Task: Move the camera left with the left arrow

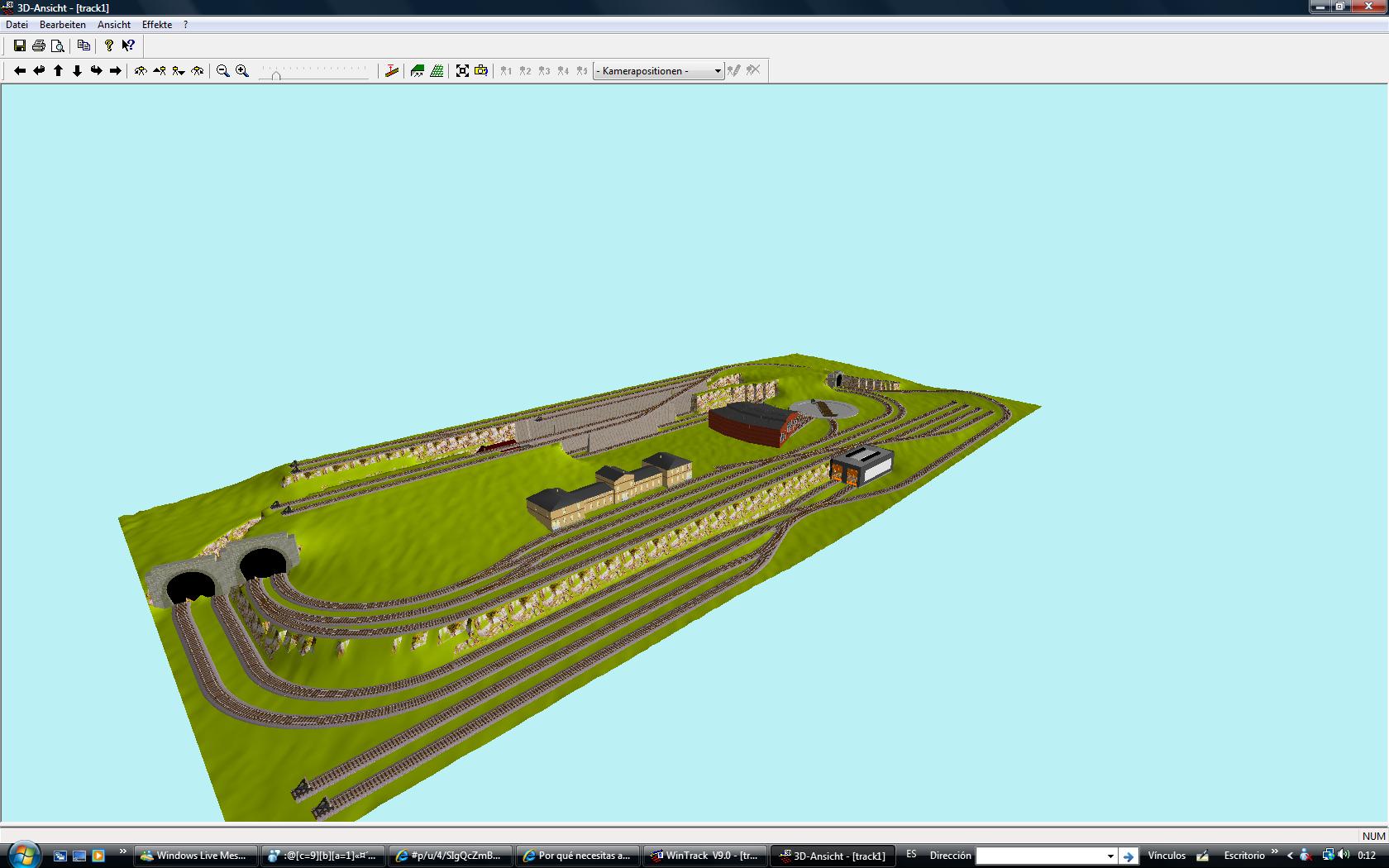Action: (20, 71)
